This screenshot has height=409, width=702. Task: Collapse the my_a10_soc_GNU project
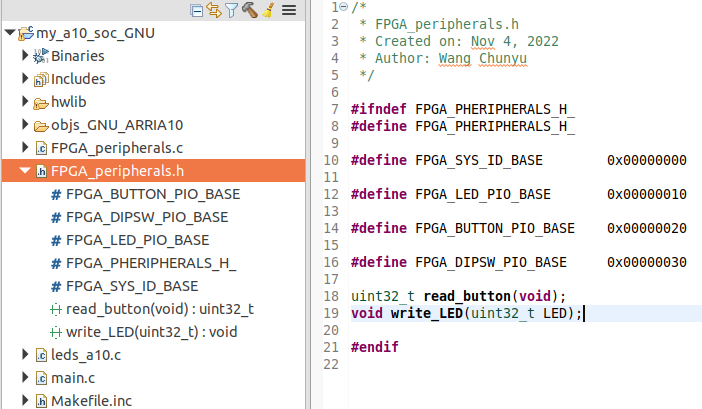(10, 32)
